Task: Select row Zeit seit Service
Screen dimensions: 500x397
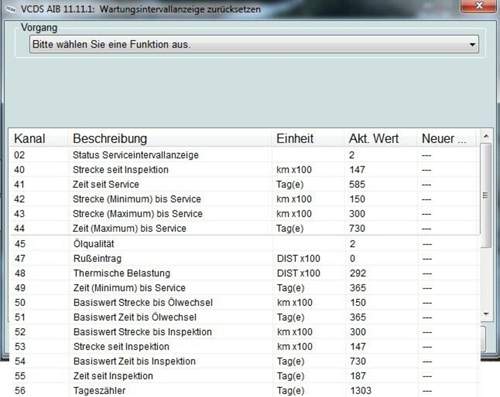Action: (x=245, y=184)
